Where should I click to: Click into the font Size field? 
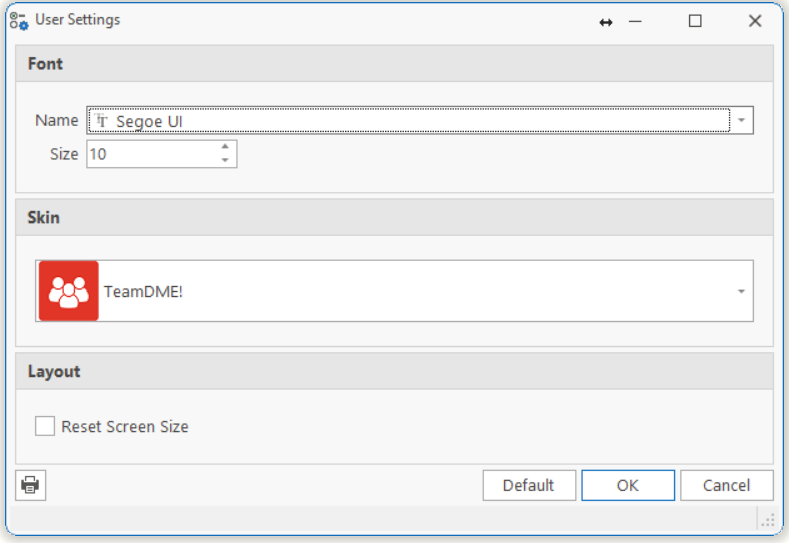(150, 154)
